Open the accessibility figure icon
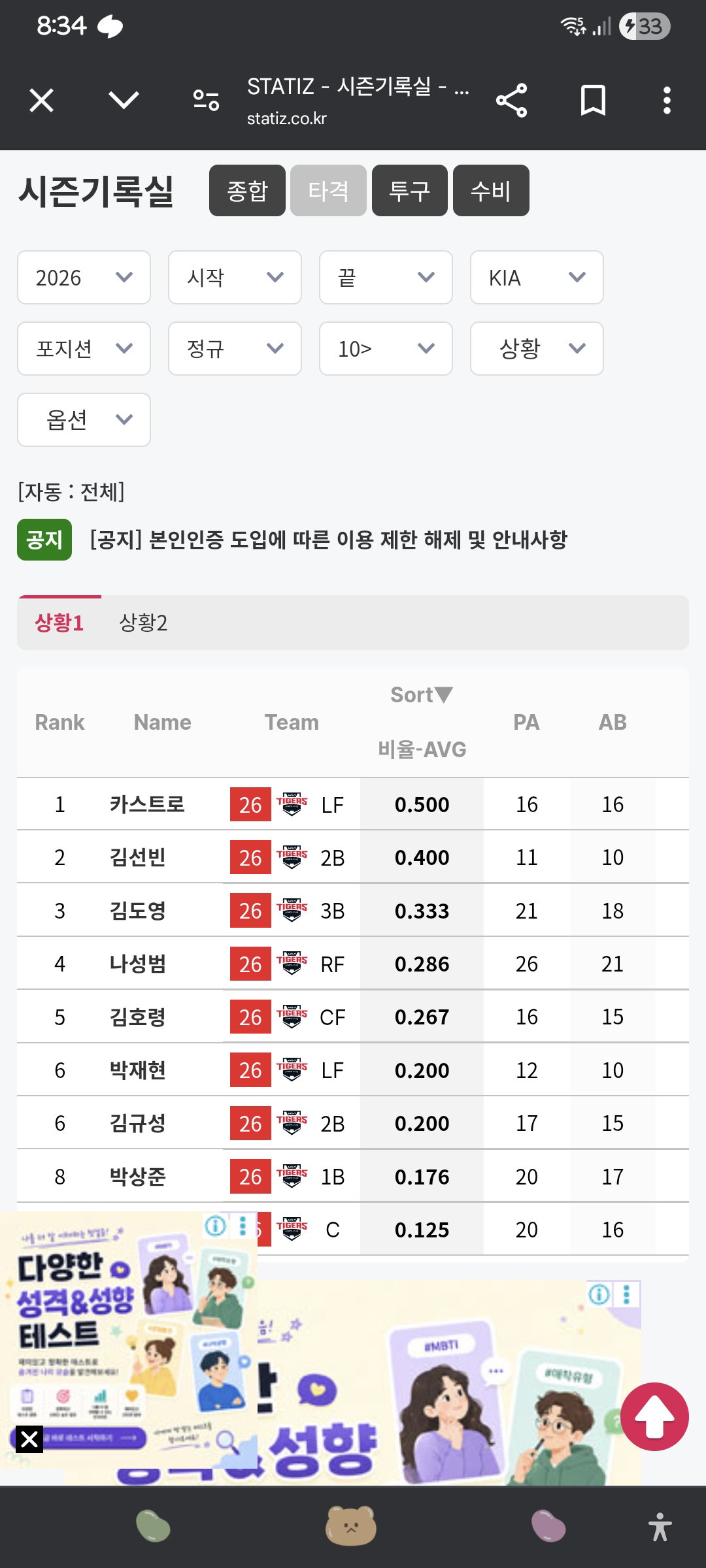Viewport: 706px width, 1568px height. pyautogui.click(x=660, y=1527)
